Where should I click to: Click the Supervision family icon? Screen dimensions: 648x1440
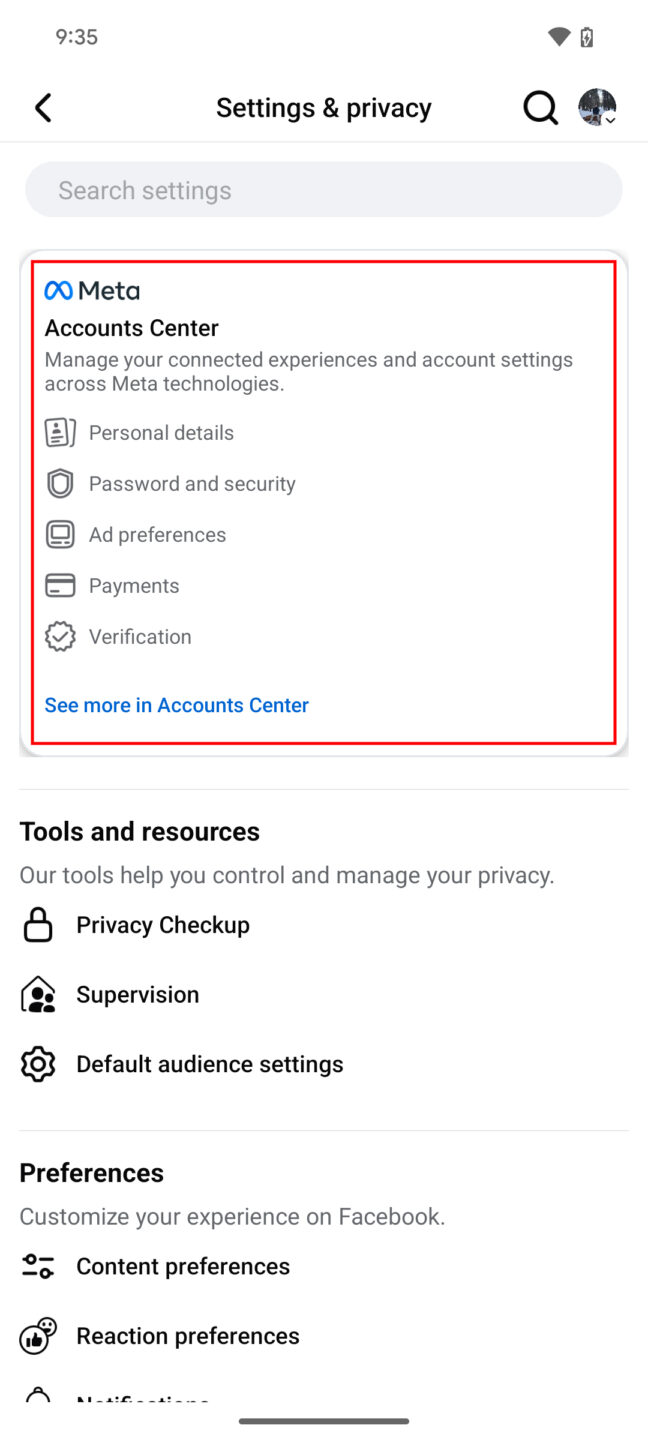pos(37,994)
